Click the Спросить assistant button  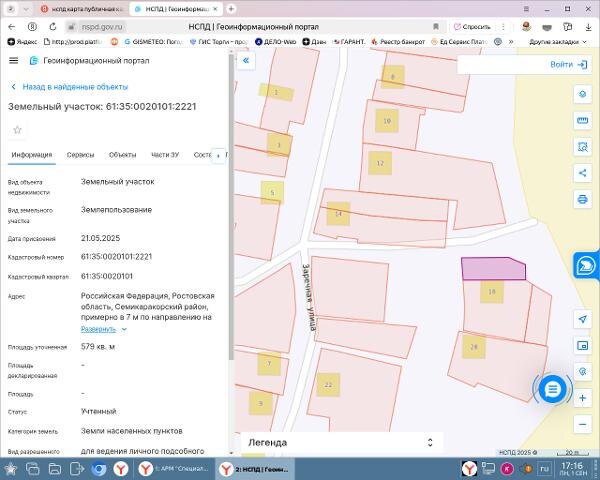[x=472, y=27]
